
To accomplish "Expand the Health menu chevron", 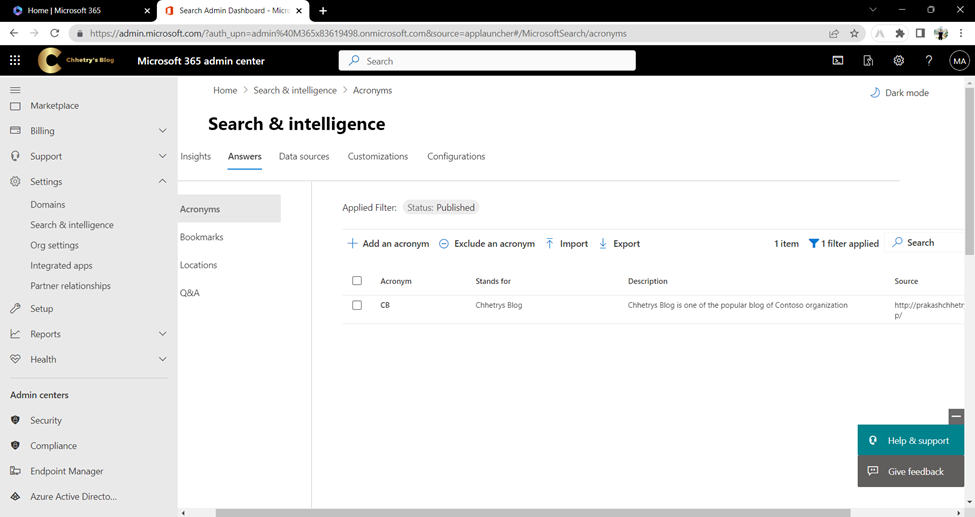I will pos(162,359).
